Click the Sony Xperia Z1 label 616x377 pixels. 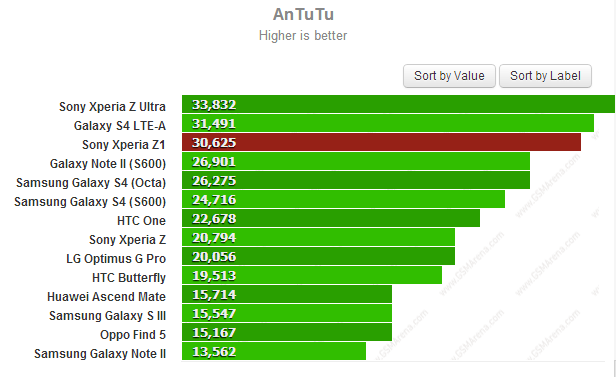[x=123, y=145]
